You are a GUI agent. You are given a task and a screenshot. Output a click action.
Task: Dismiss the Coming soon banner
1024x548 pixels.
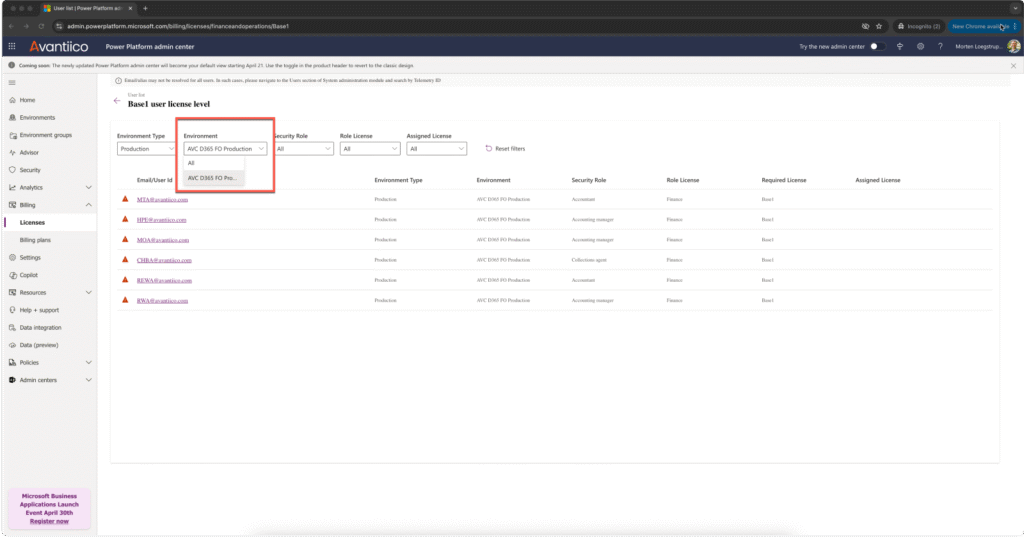(x=1014, y=66)
